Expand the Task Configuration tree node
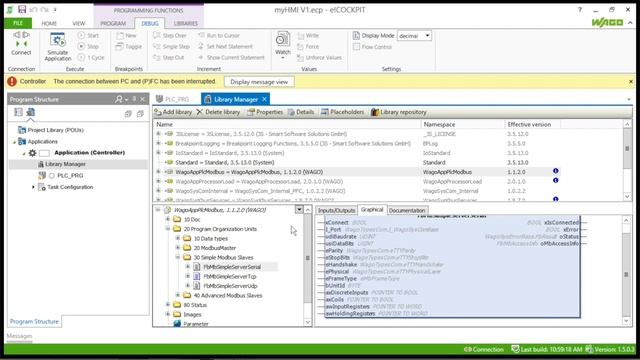640x360 pixels. tap(33, 187)
